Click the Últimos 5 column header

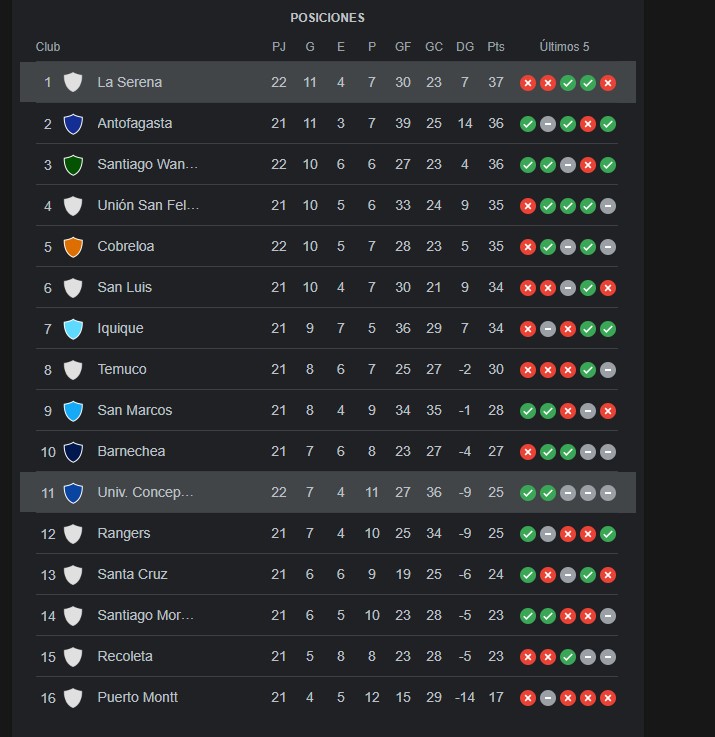tap(564, 47)
